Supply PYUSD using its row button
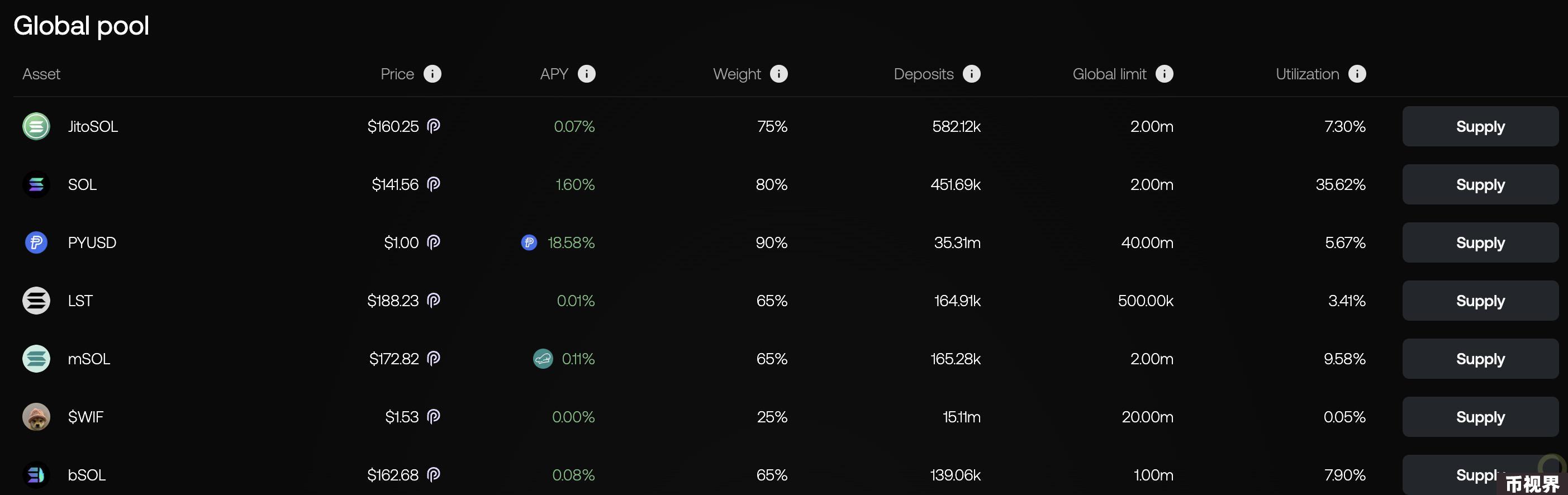This screenshot has height=495, width=1568. pyautogui.click(x=1480, y=242)
